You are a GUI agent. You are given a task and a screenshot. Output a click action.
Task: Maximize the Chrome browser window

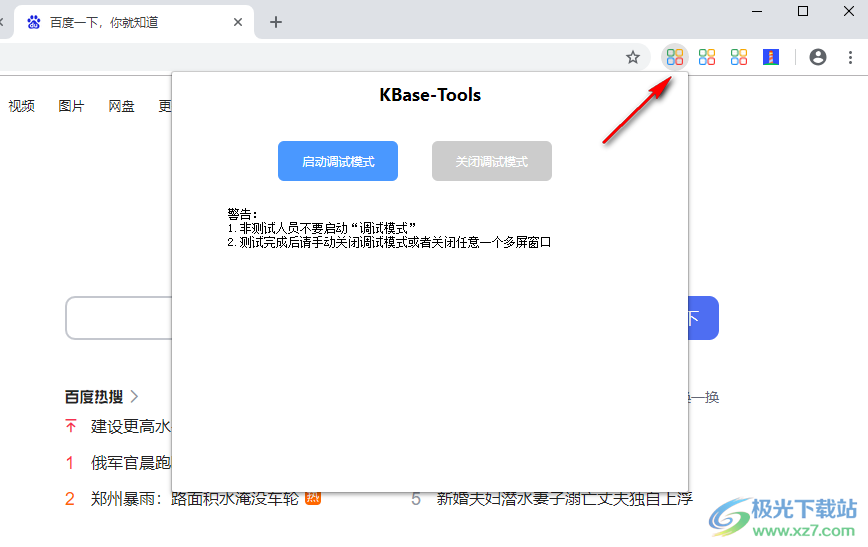803,11
